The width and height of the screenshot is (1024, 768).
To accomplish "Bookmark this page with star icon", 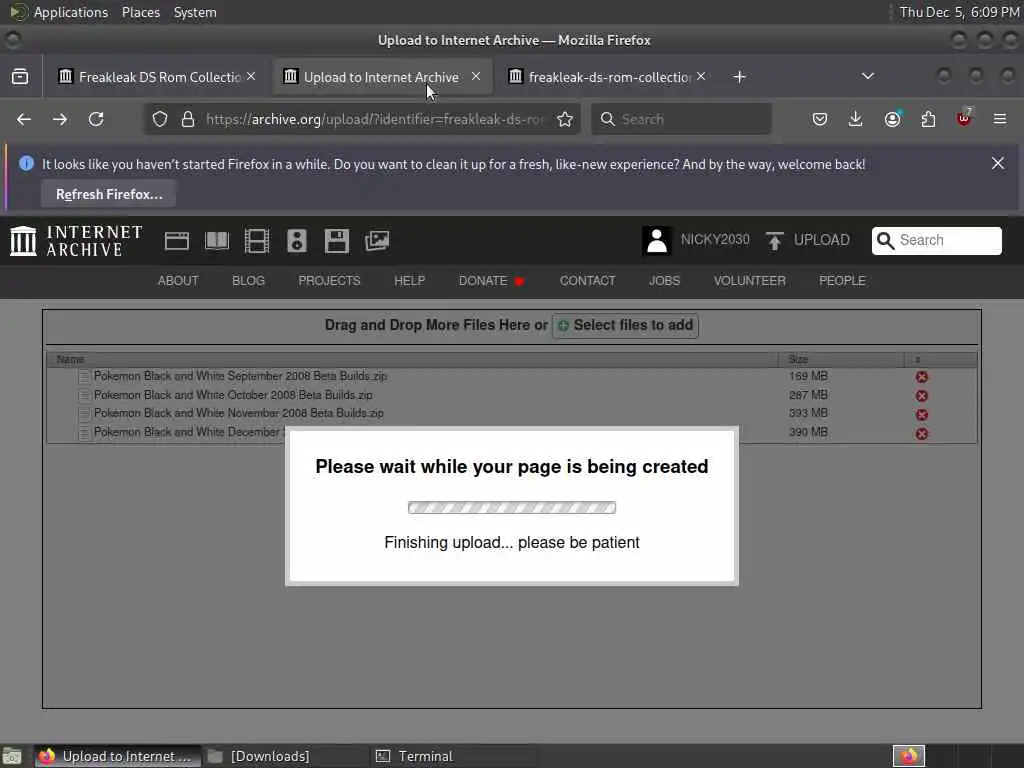I will coord(565,119).
